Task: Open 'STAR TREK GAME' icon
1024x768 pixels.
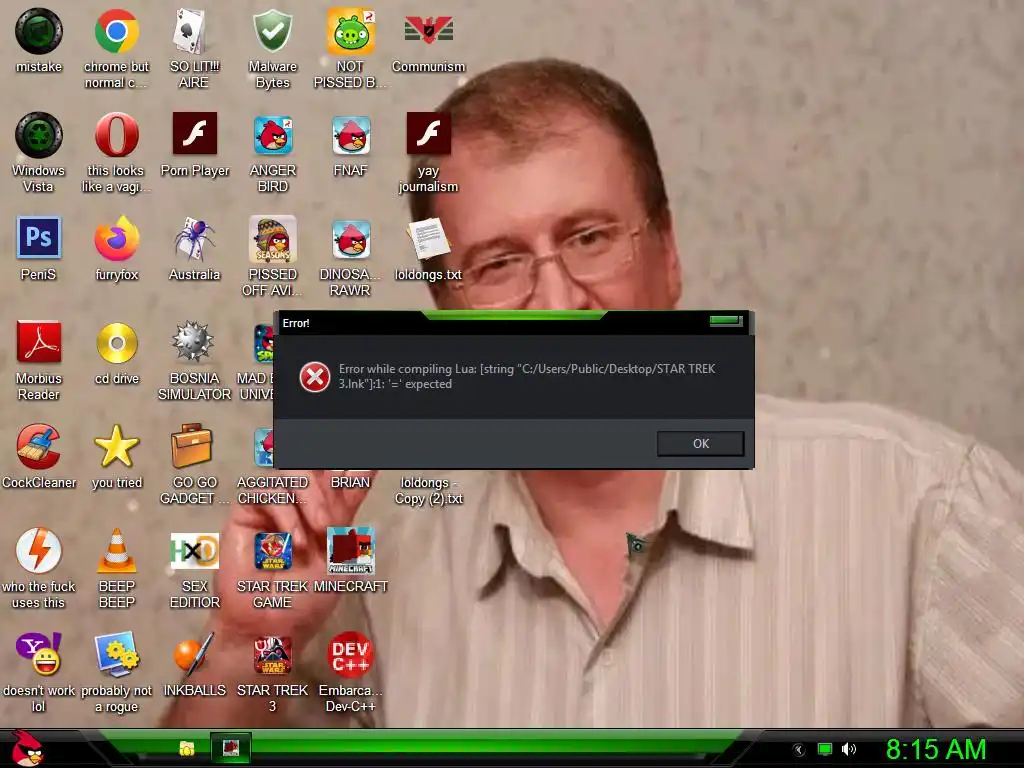Action: point(272,551)
